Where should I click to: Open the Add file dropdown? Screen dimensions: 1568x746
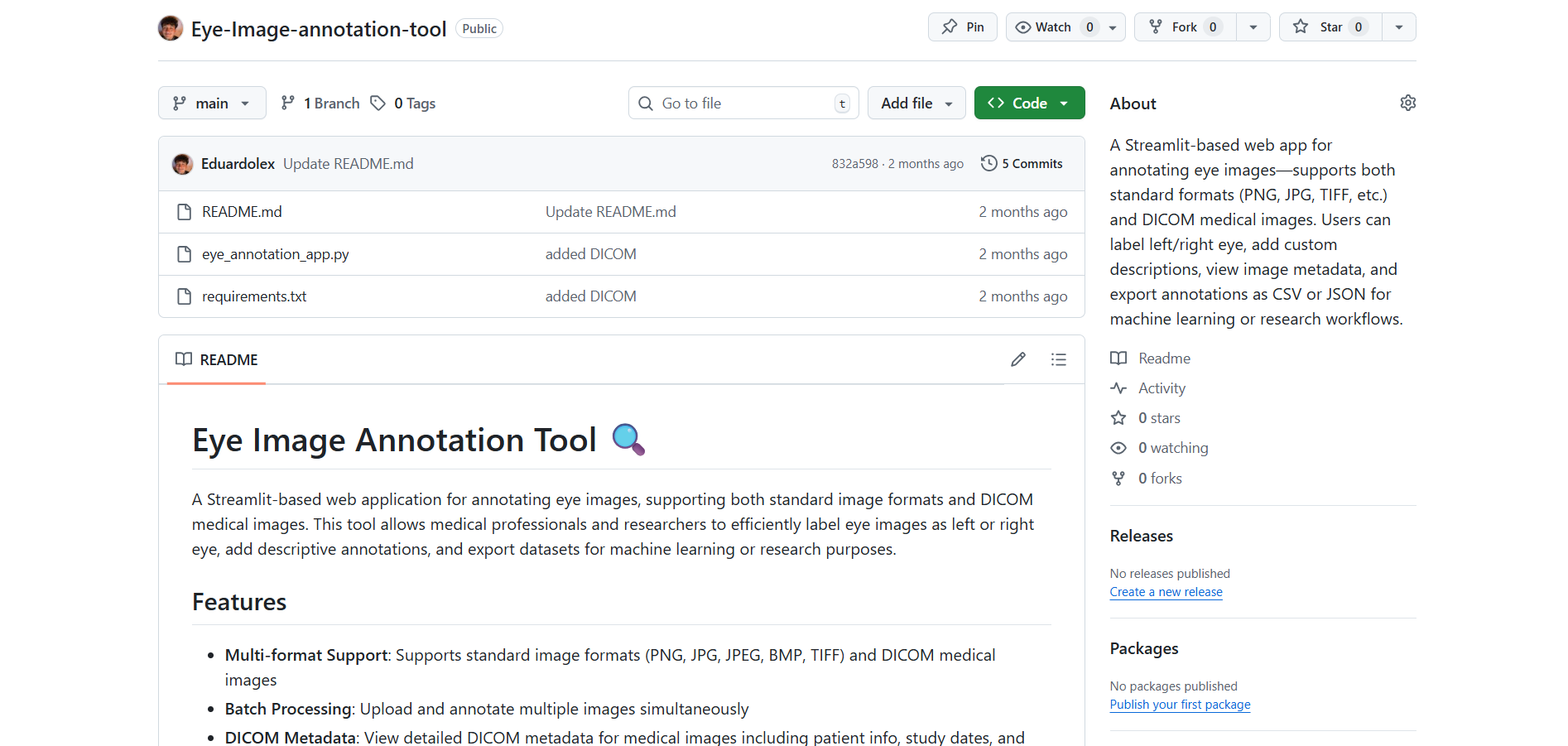pyautogui.click(x=916, y=103)
